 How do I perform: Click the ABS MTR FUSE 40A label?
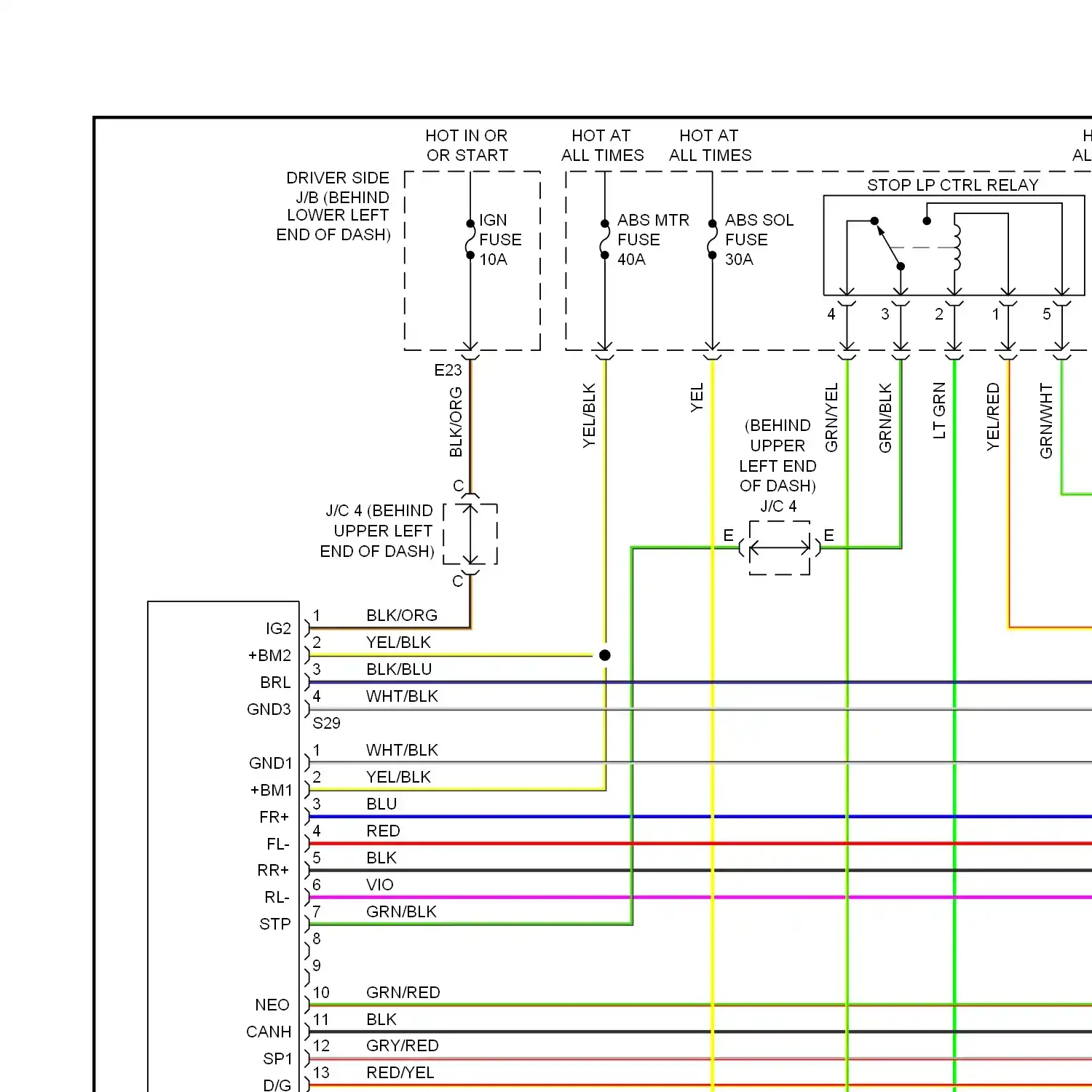[653, 240]
